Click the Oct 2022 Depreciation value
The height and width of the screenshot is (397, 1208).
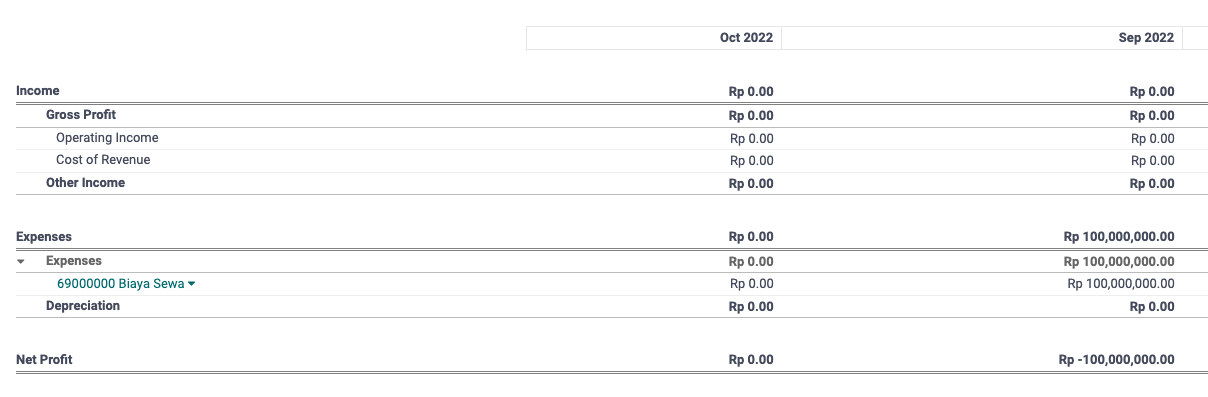coord(751,307)
